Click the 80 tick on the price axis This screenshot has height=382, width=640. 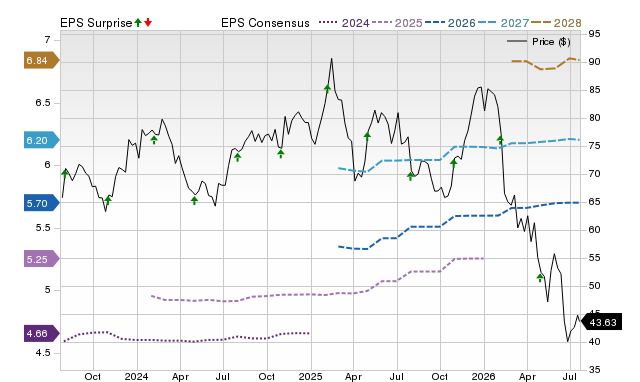point(594,118)
